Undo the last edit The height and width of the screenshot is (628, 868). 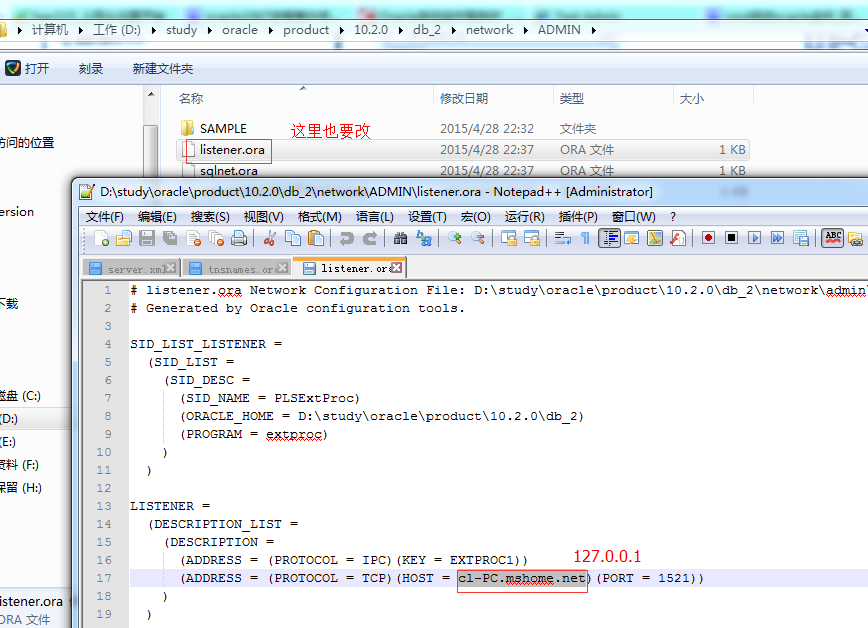347,238
